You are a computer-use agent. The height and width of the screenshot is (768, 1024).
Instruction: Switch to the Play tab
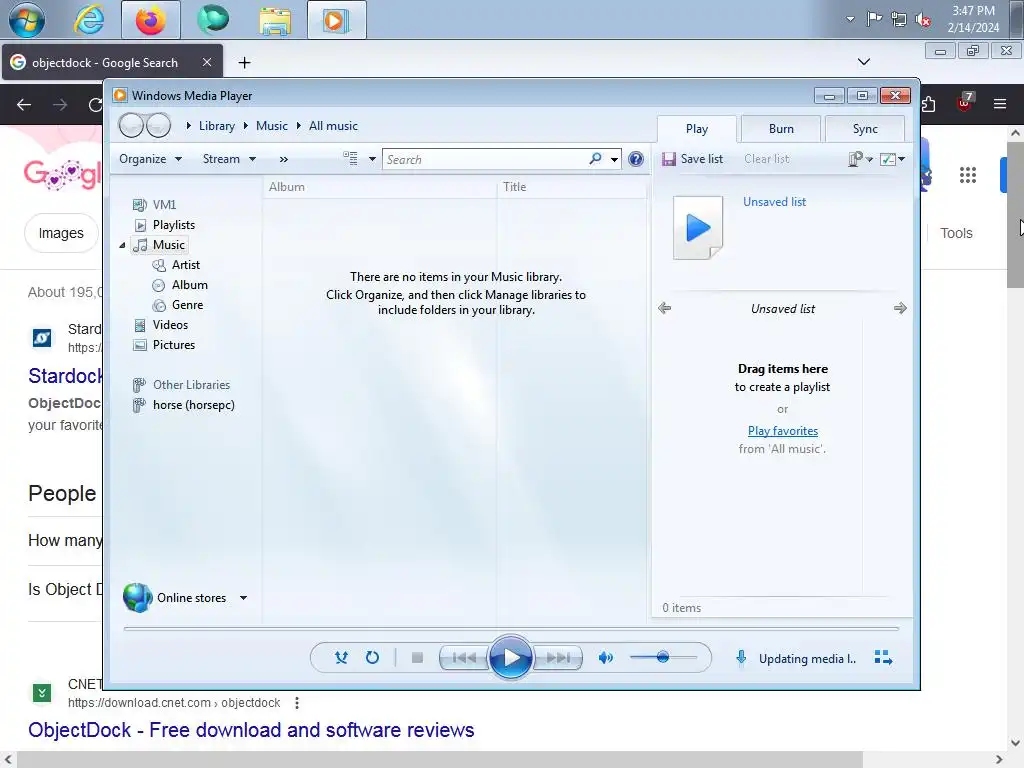point(697,129)
